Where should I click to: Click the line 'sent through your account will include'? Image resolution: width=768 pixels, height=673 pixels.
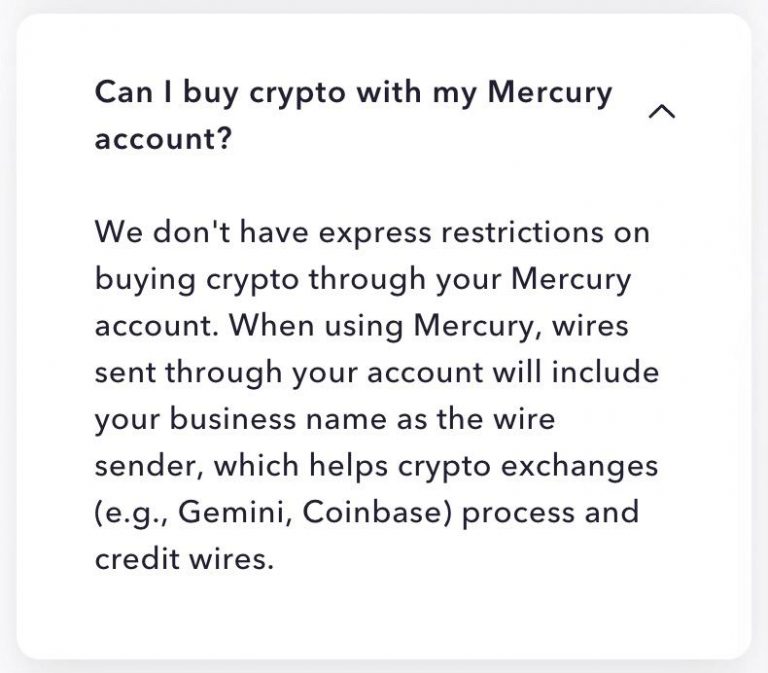(377, 372)
